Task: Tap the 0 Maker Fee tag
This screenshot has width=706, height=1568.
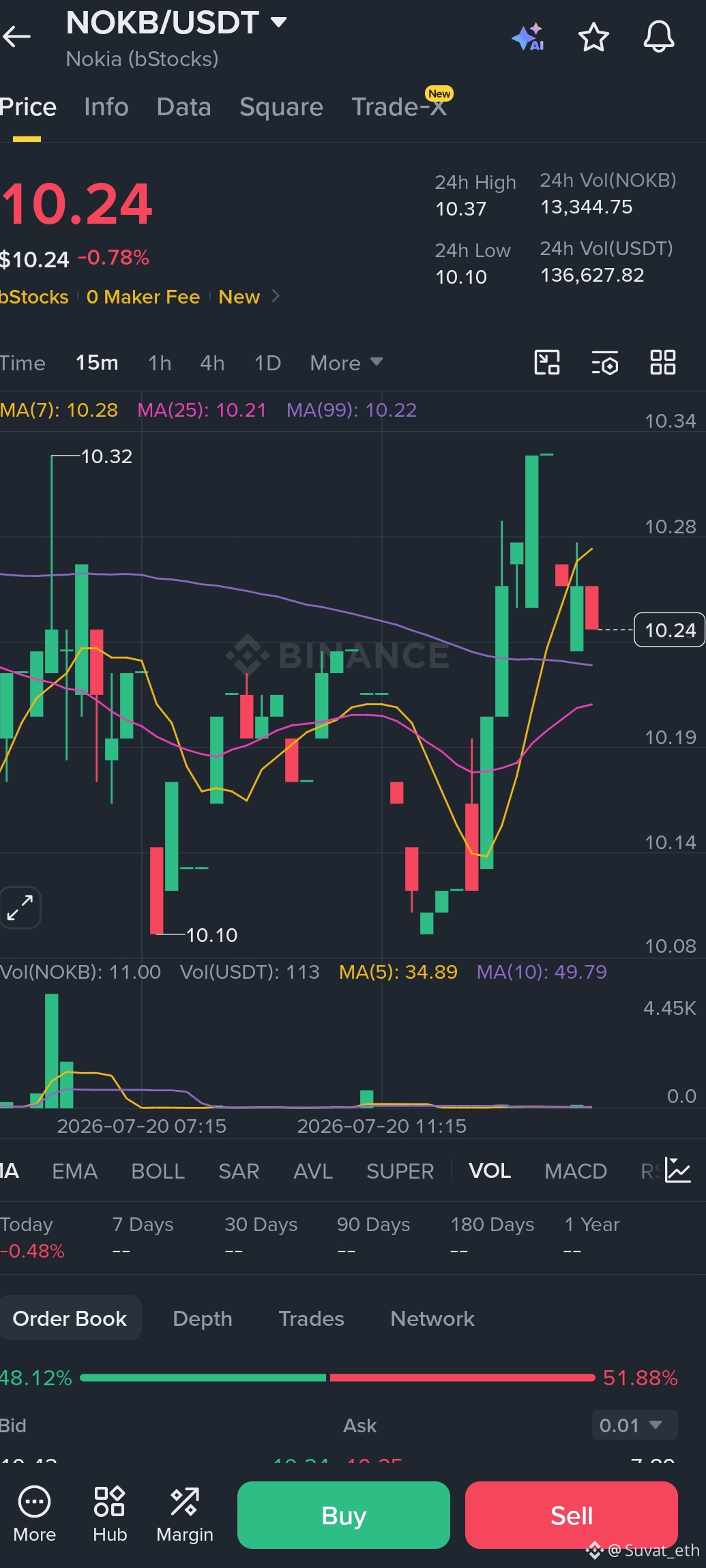Action: pos(143,297)
